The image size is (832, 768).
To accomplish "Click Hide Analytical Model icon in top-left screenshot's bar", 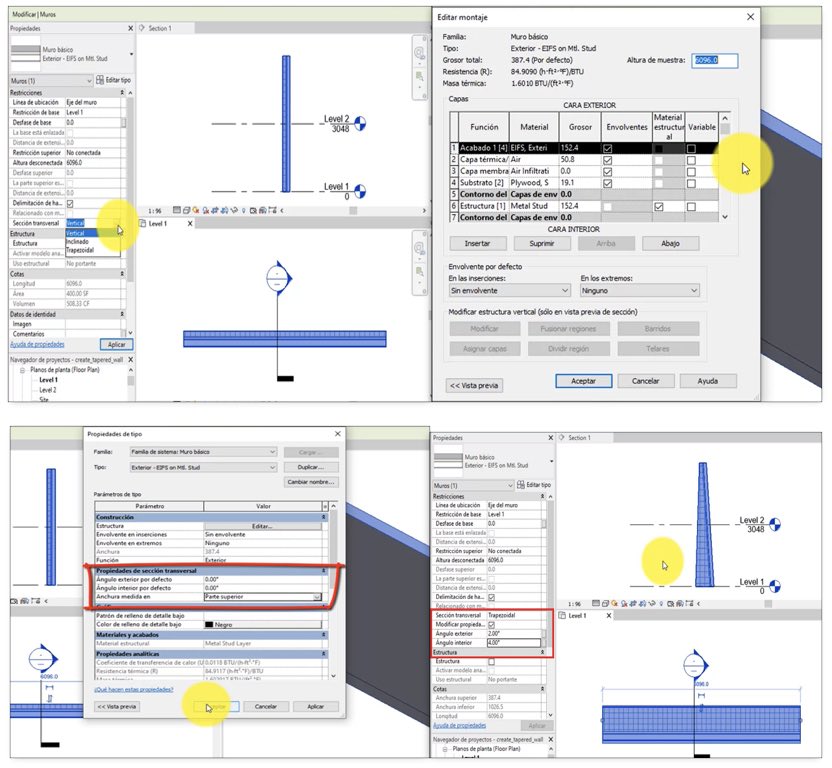I will (x=263, y=210).
